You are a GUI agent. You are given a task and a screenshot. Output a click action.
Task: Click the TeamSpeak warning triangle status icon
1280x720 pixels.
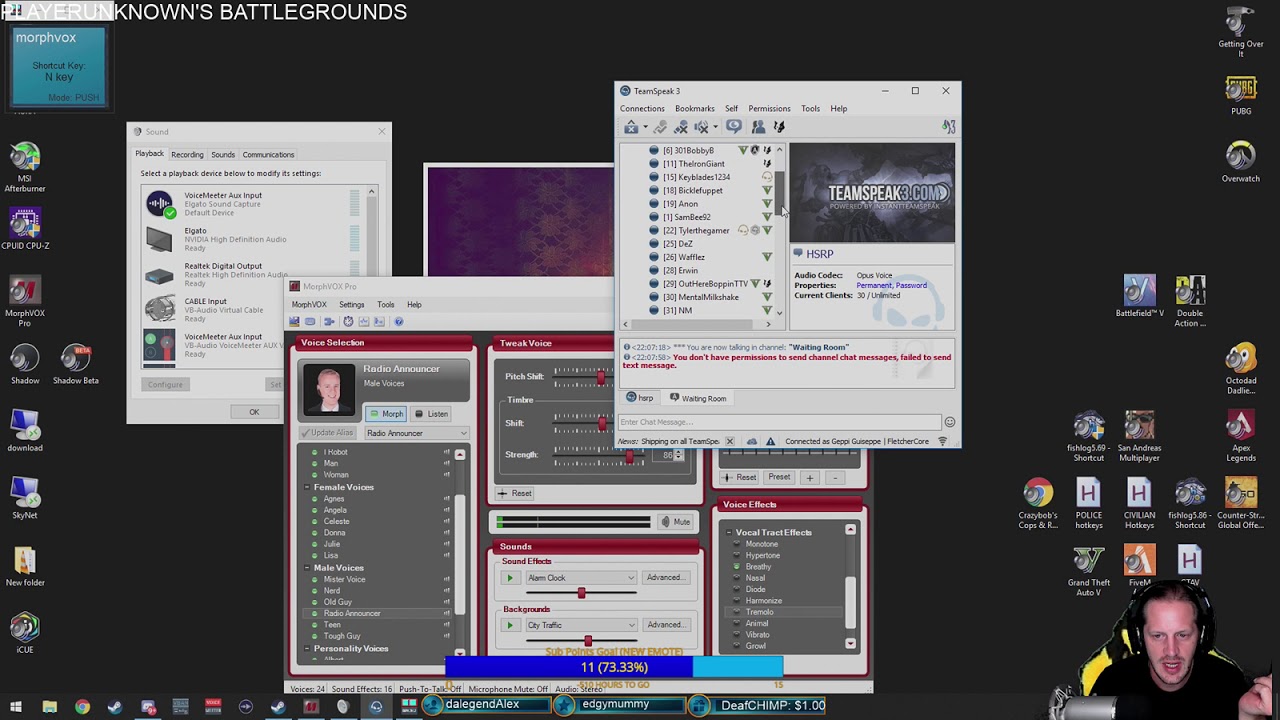pyautogui.click(x=770, y=441)
